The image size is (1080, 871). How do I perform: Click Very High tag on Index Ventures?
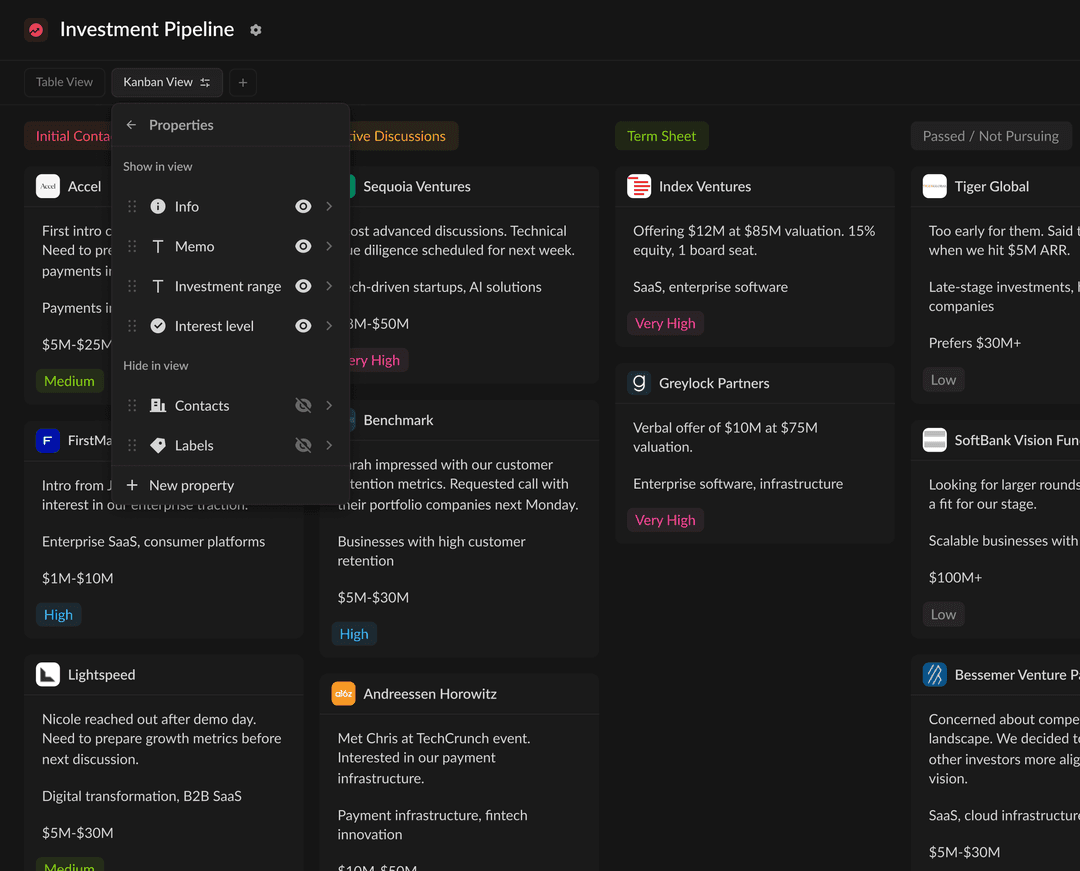(665, 324)
